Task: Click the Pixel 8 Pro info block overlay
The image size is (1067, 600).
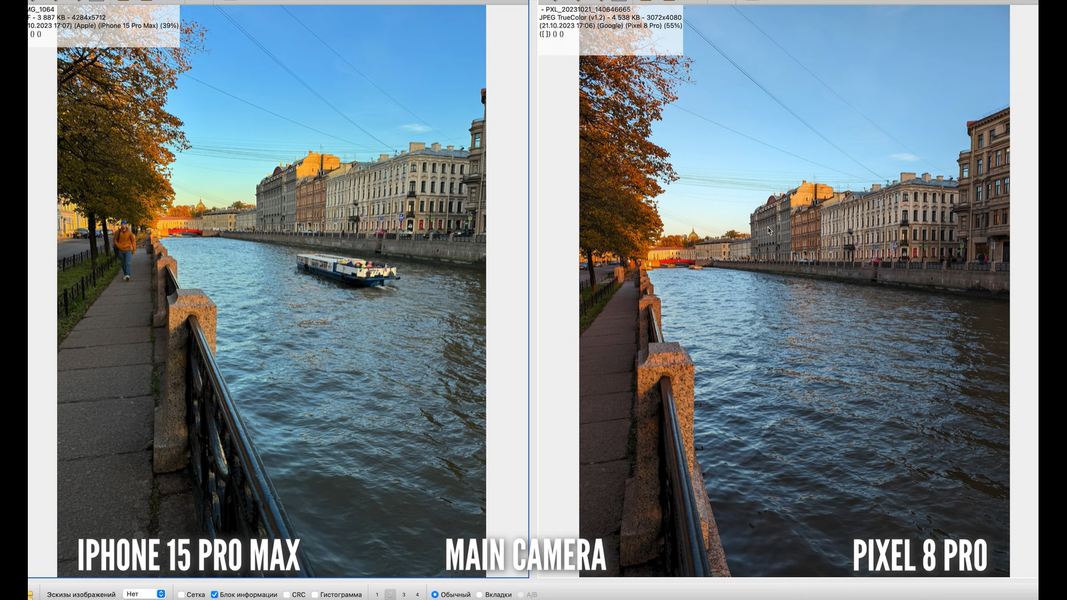Action: 610,24
